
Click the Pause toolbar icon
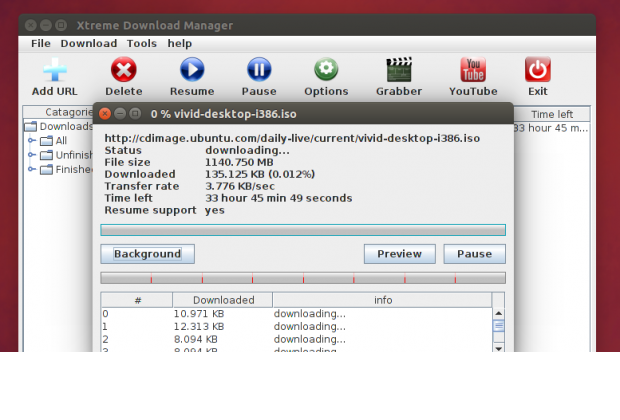259,70
